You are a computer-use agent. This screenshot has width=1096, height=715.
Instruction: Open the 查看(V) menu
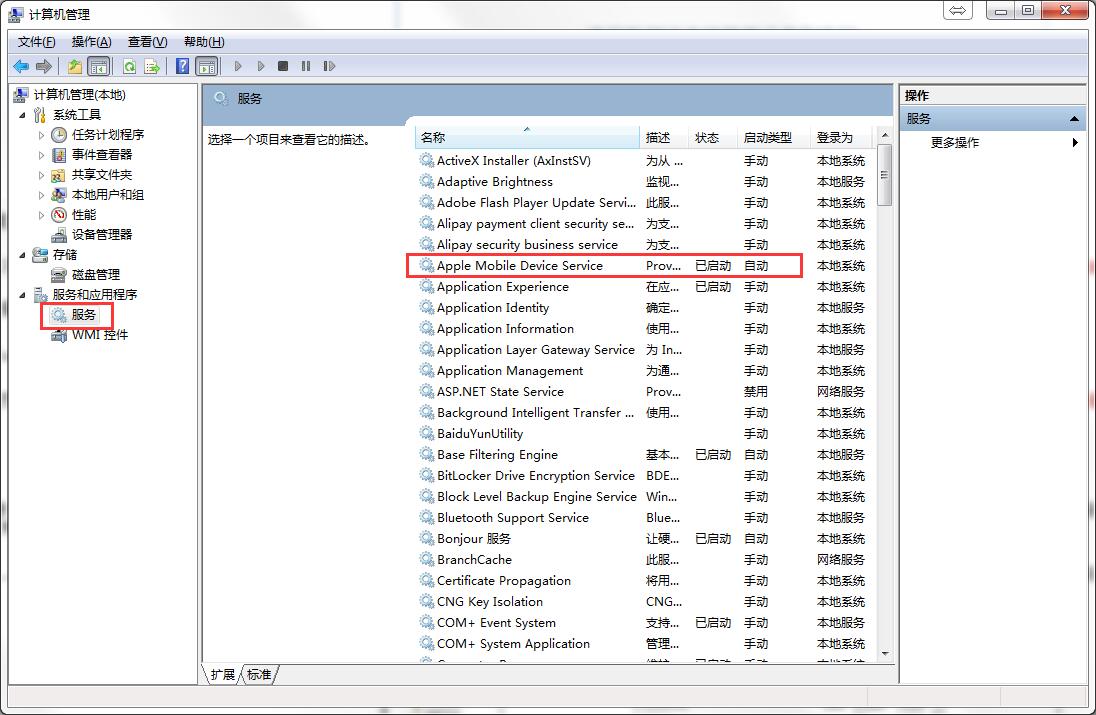click(x=145, y=41)
